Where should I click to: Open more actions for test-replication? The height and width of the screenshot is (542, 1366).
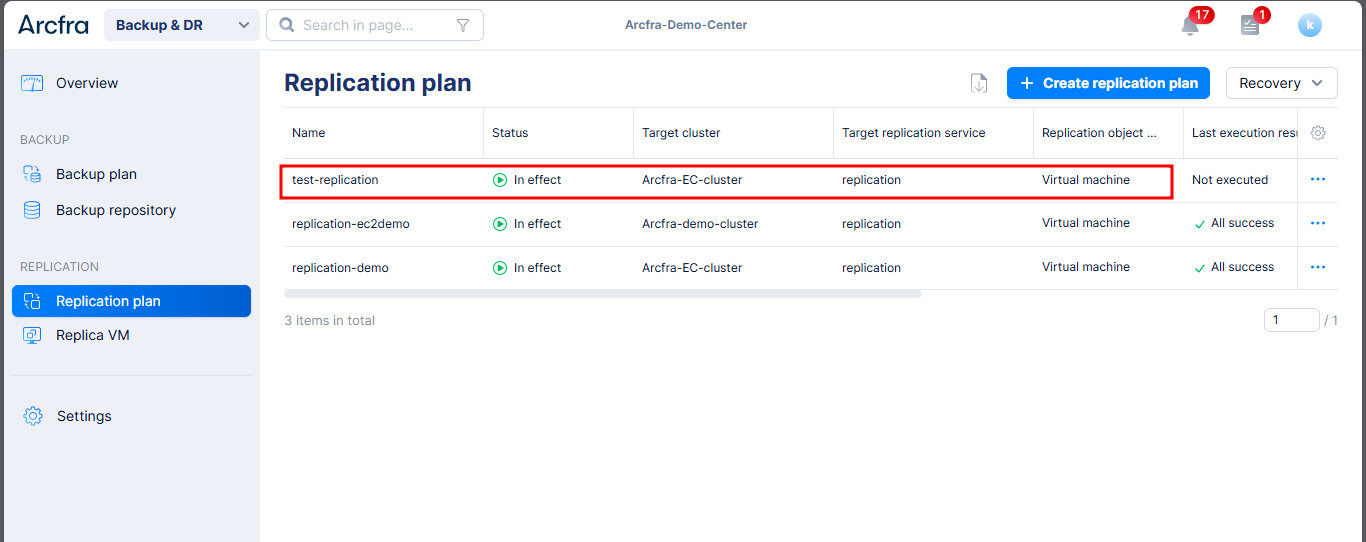click(1318, 180)
